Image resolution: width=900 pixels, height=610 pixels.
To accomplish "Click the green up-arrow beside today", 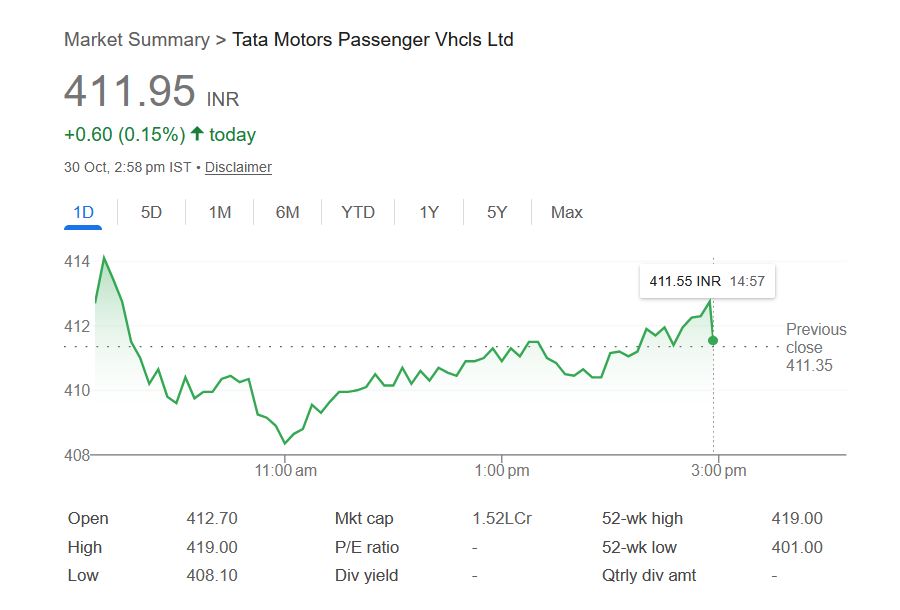I will click(x=197, y=134).
